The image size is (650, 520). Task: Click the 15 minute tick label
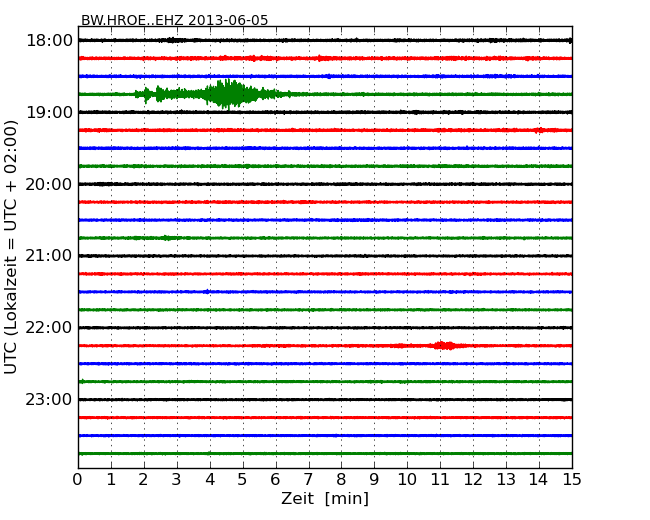[x=572, y=480]
